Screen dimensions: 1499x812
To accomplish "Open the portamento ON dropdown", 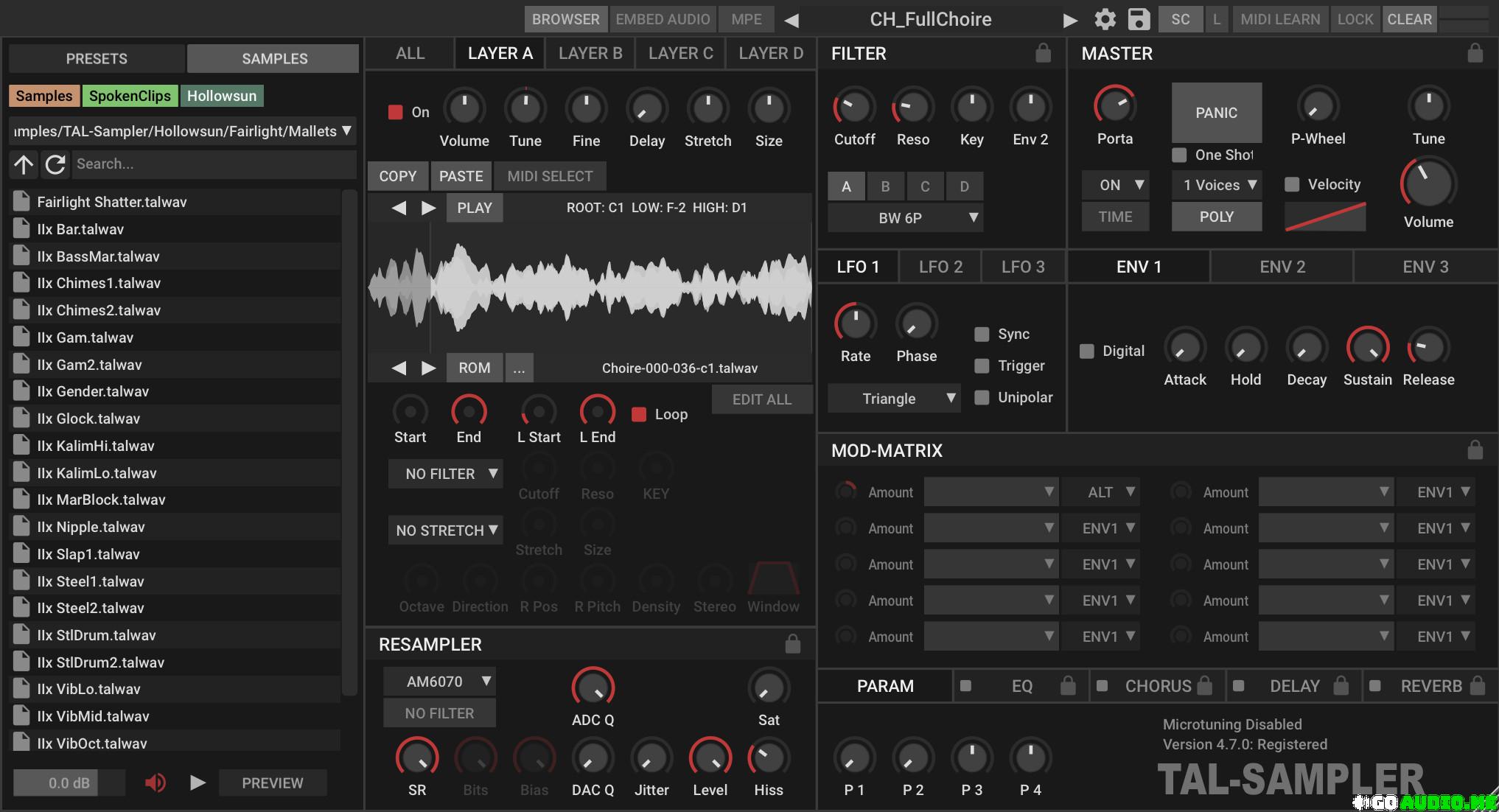I will [1115, 185].
